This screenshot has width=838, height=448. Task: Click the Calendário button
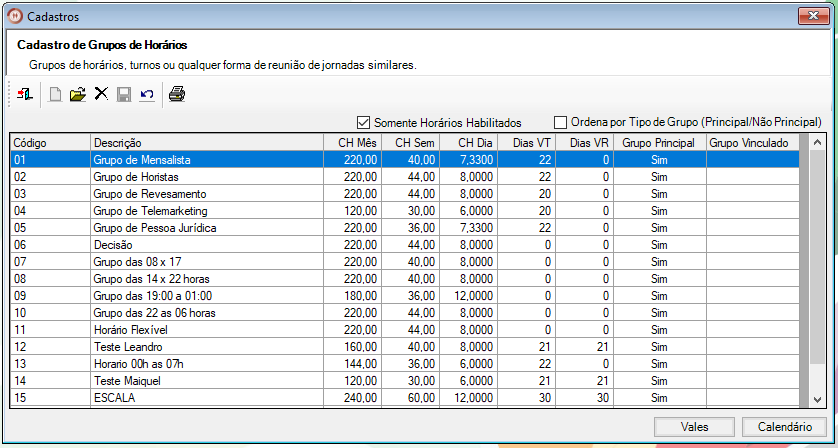coord(784,427)
